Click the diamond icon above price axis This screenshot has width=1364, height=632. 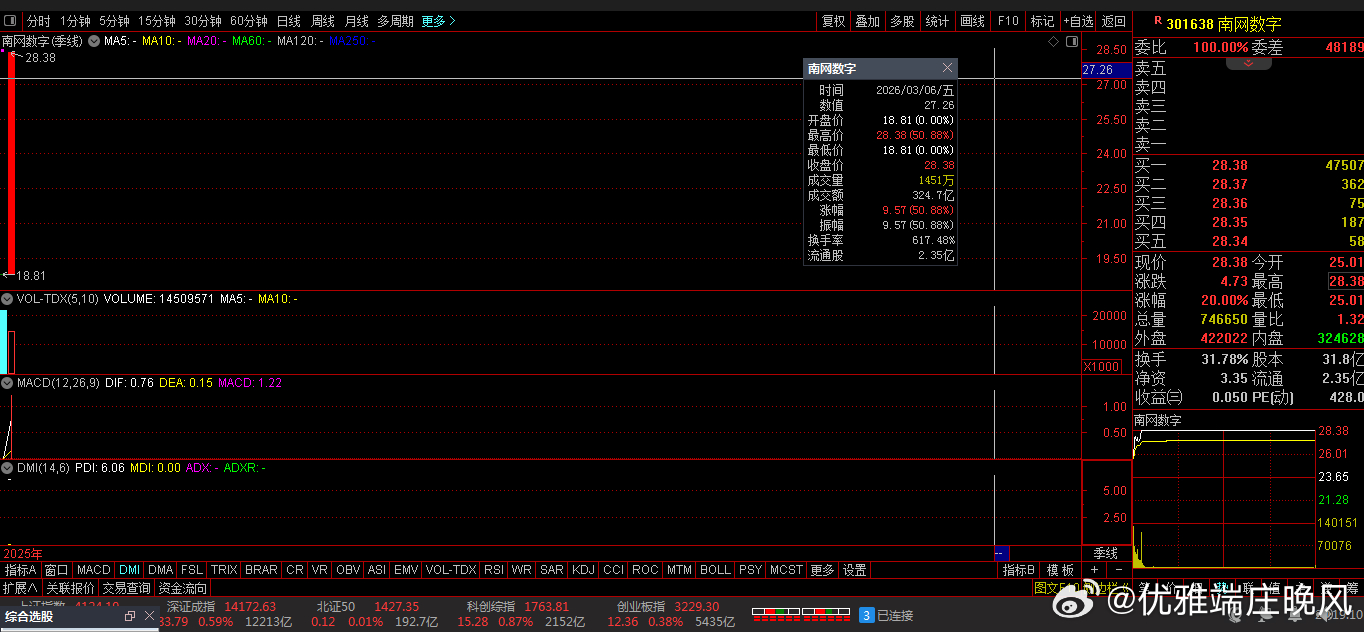[1053, 42]
